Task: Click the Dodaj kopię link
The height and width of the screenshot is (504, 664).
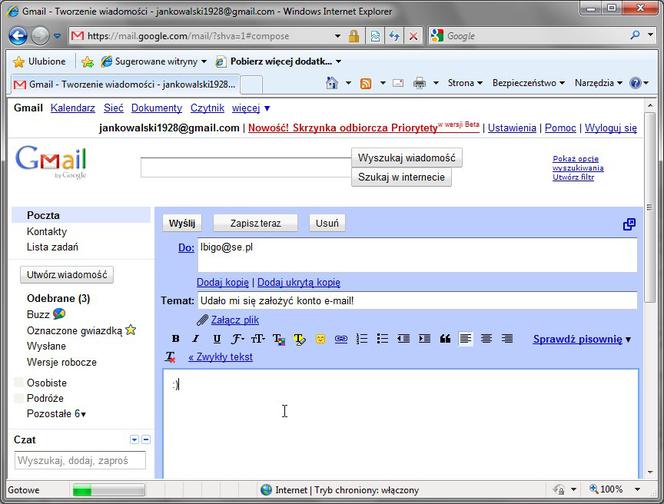Action: click(x=223, y=282)
